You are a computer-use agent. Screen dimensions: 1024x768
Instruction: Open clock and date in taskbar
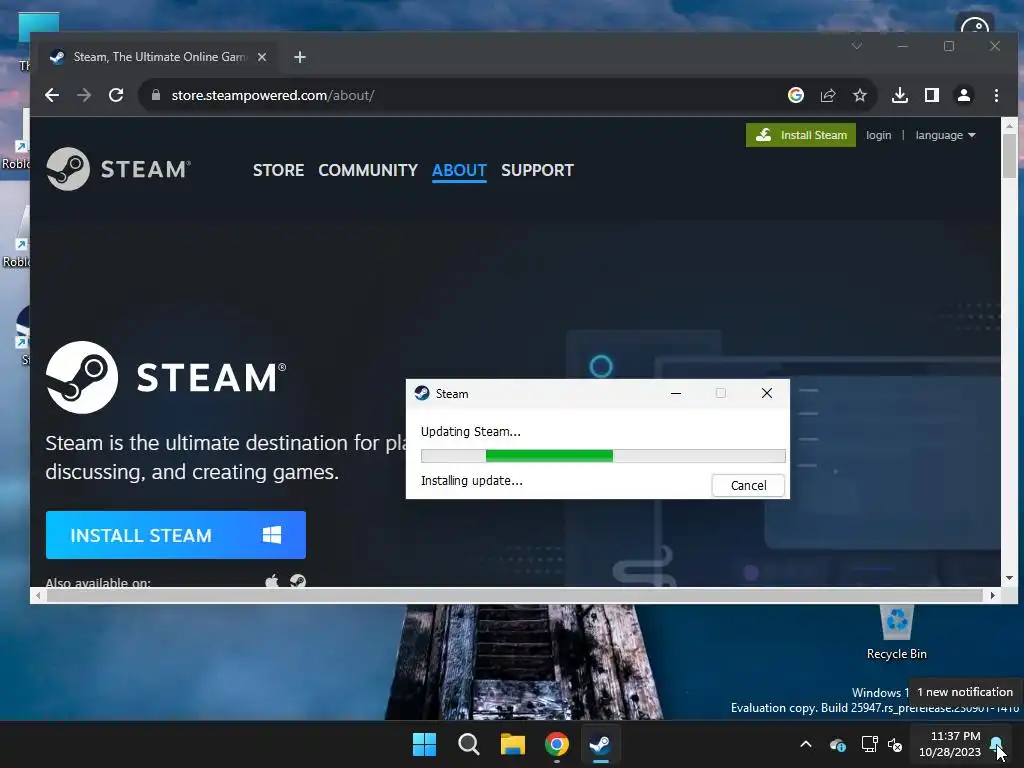click(950, 744)
